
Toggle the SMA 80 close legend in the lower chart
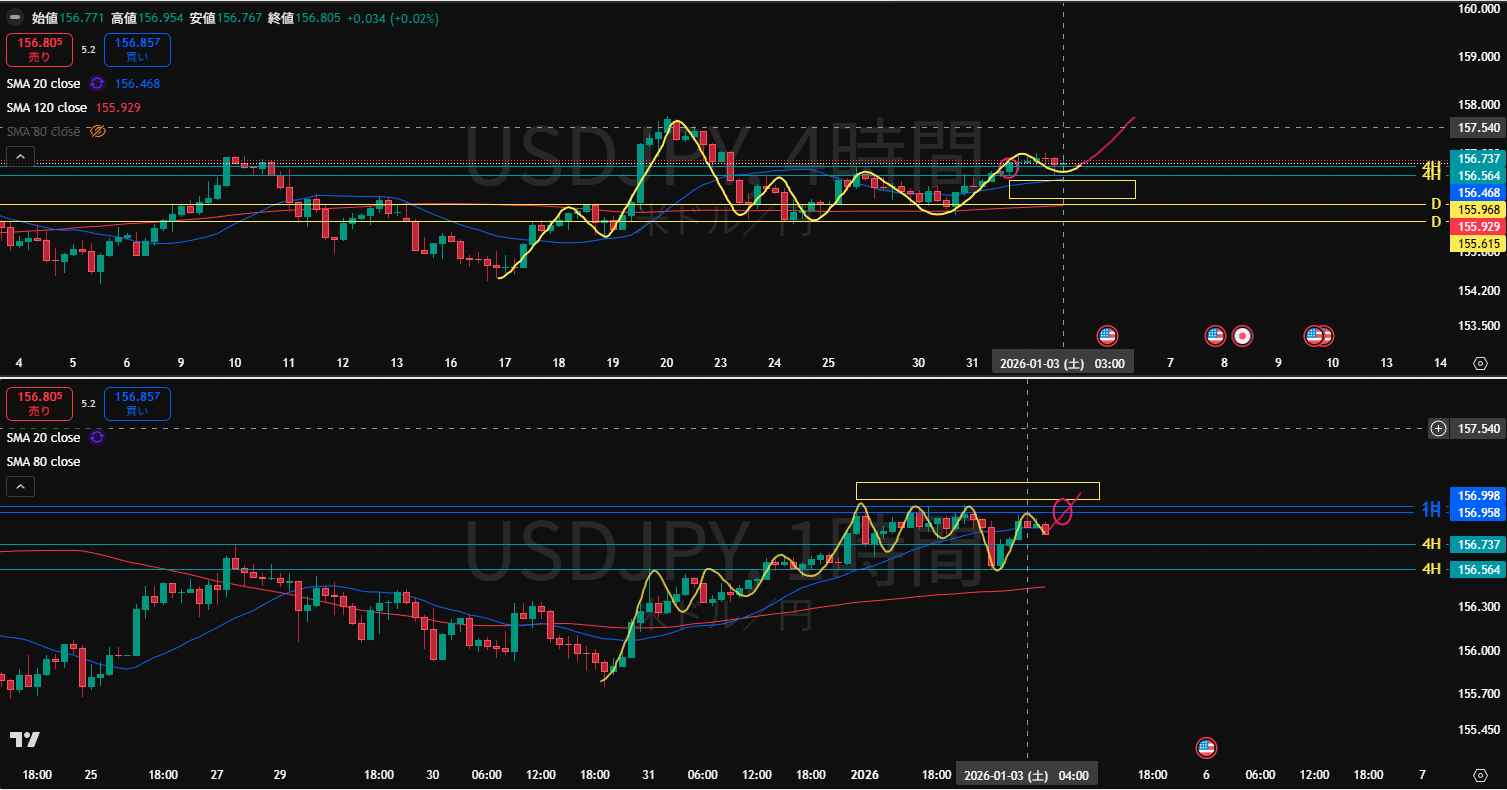[x=44, y=462]
